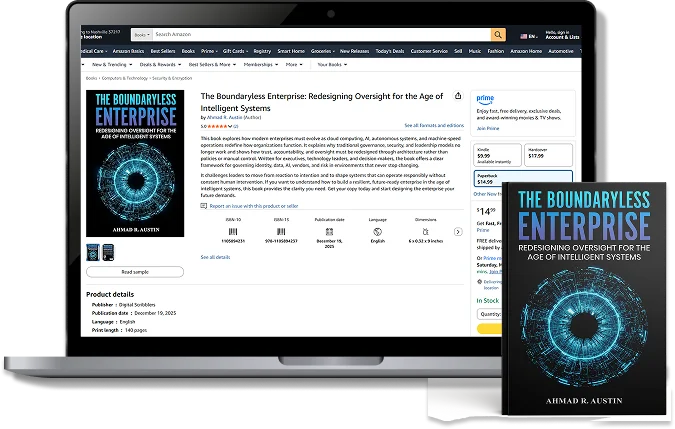
Task: Click the delivery location pin icon
Action: point(479,282)
